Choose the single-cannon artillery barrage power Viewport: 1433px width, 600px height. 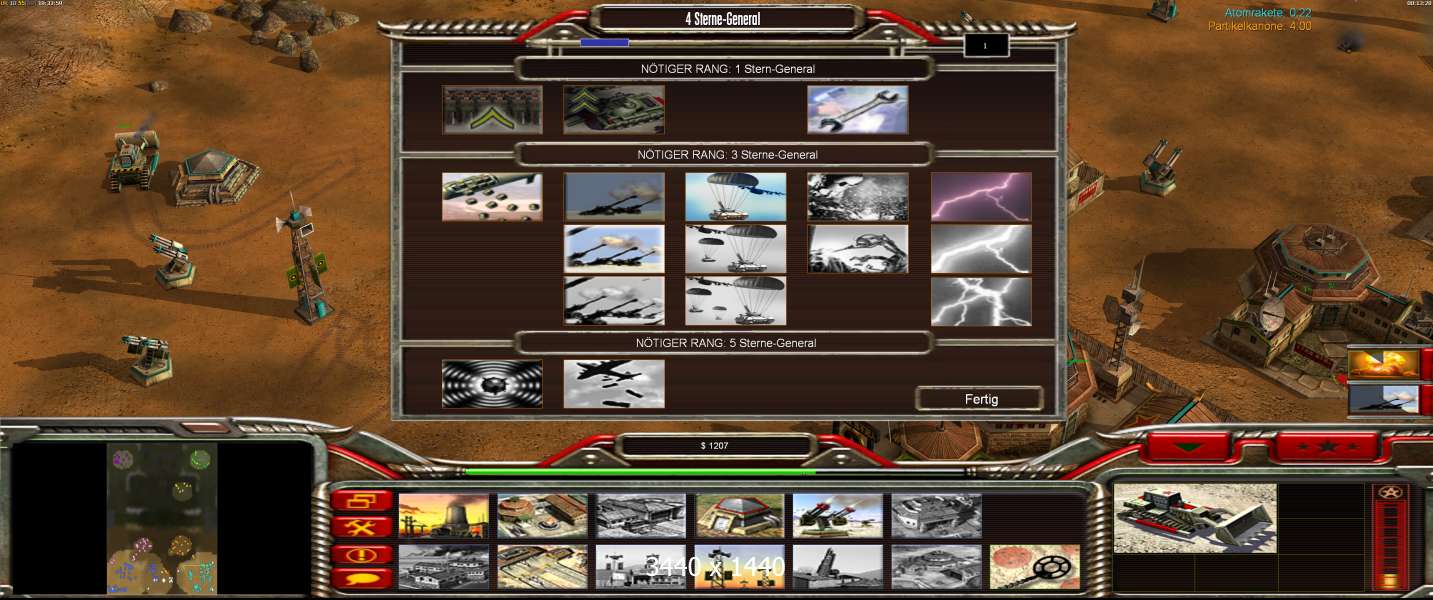(x=614, y=197)
